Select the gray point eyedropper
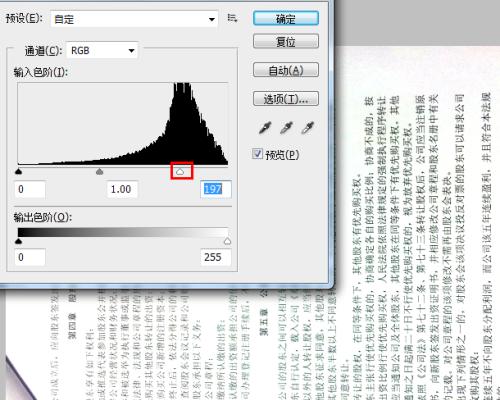This screenshot has height=400, width=500. point(286,127)
